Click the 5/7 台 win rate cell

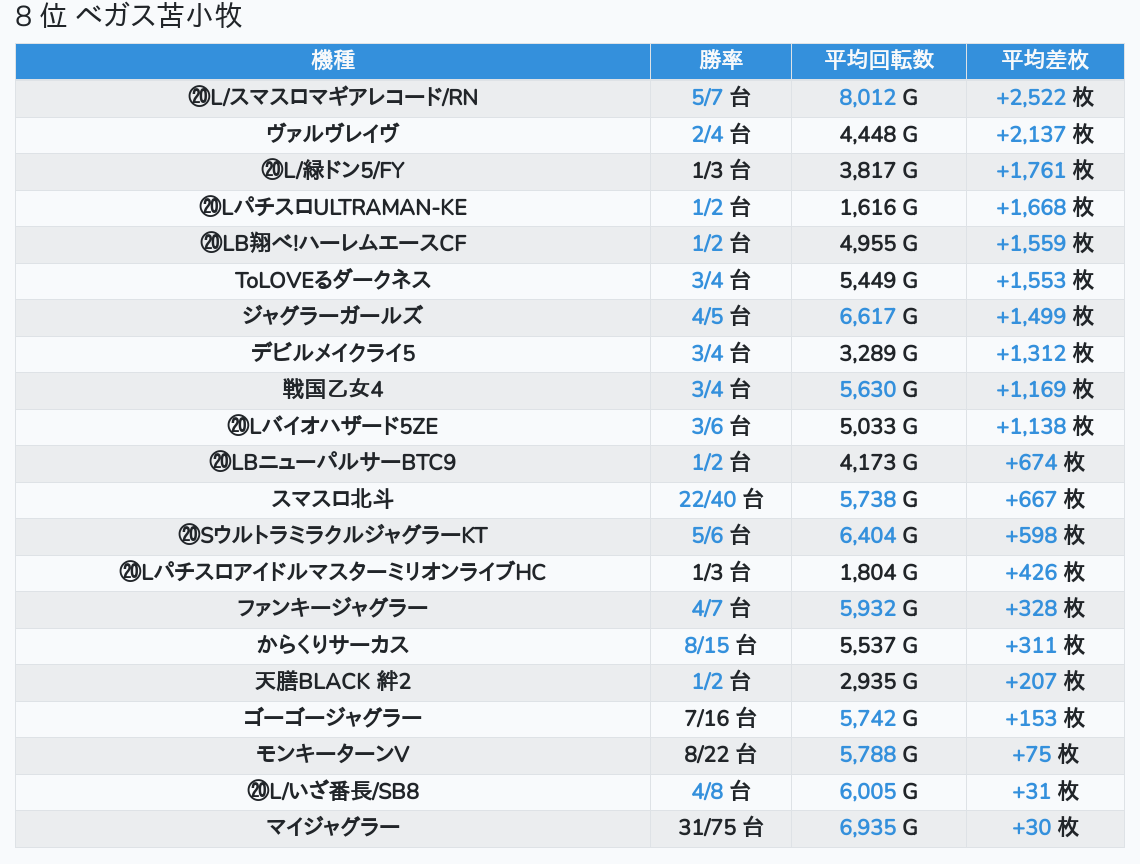(720, 97)
